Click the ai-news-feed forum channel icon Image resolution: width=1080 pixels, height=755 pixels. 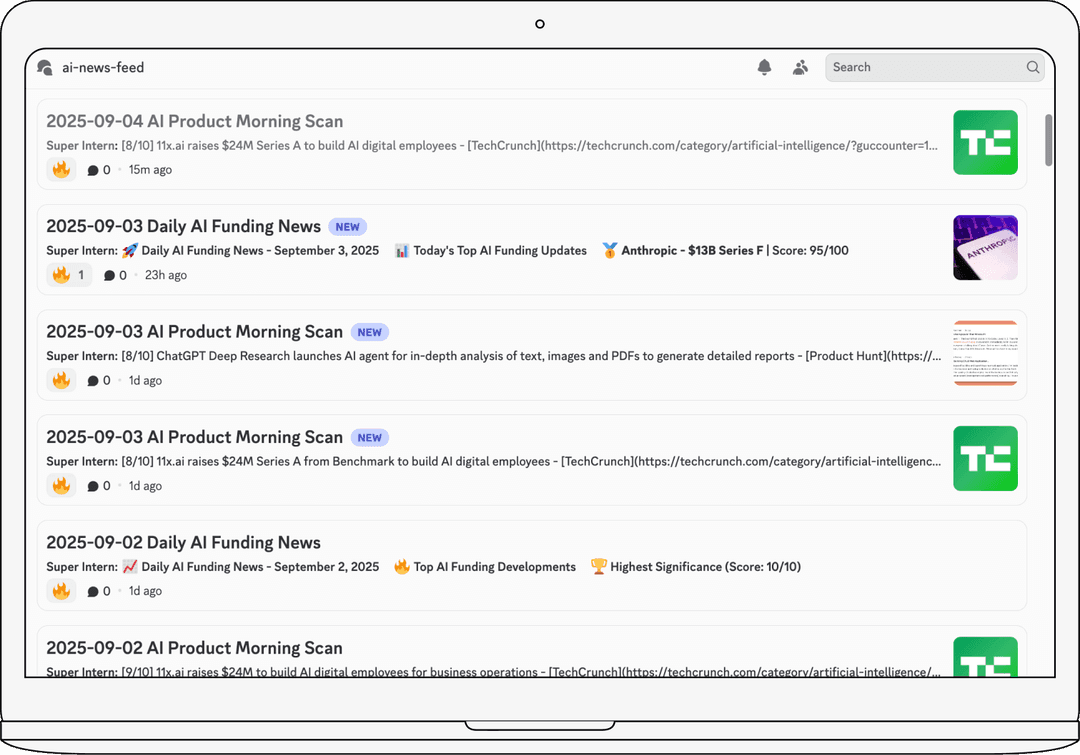(x=45, y=68)
